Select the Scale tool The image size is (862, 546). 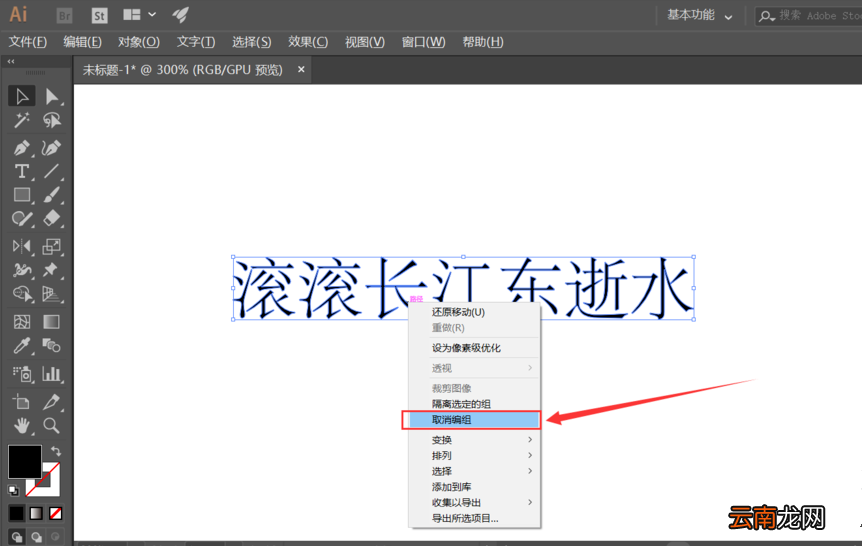pyautogui.click(x=52, y=246)
